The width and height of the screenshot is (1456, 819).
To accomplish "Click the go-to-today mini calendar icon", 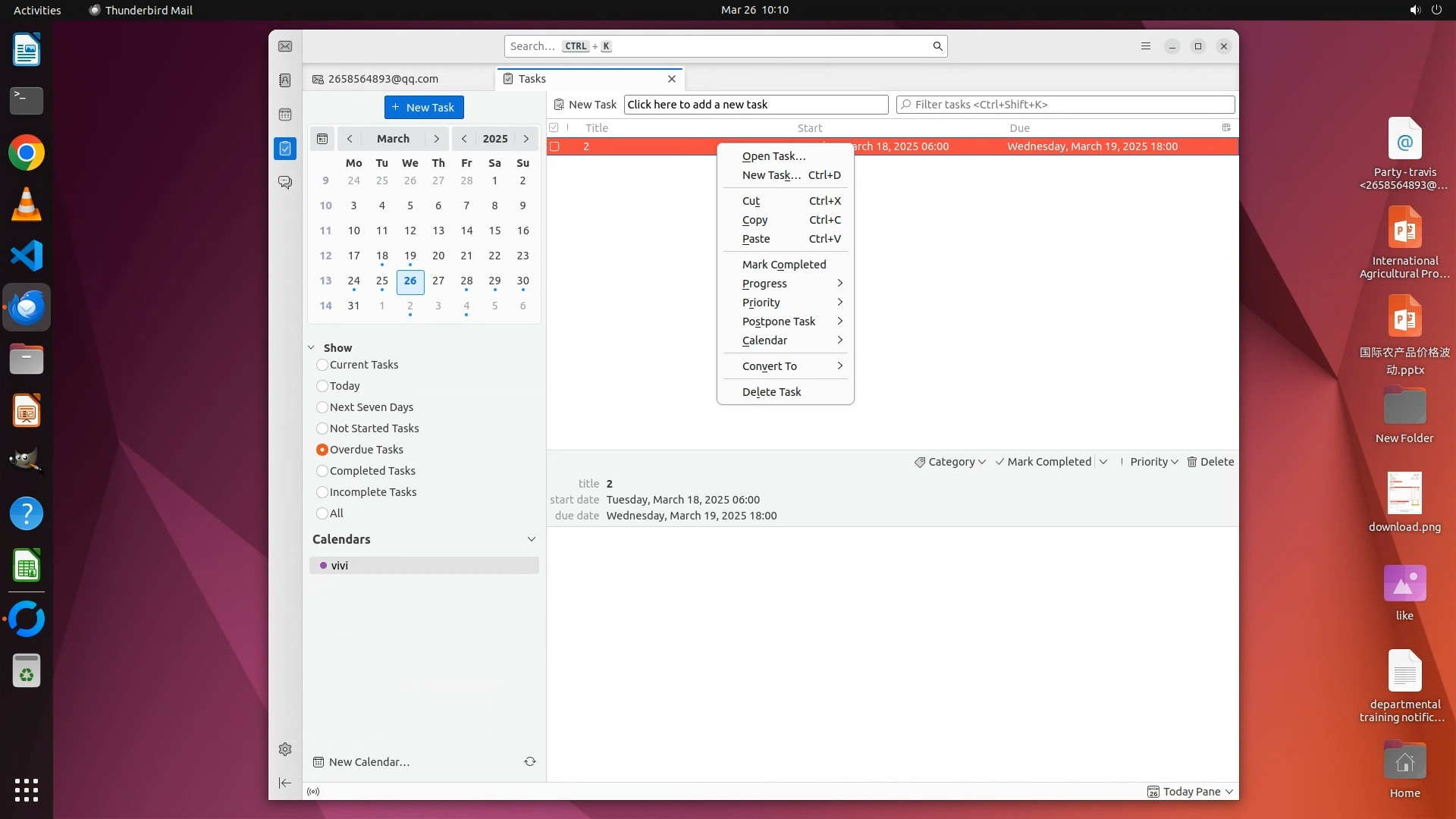I will coord(322,139).
